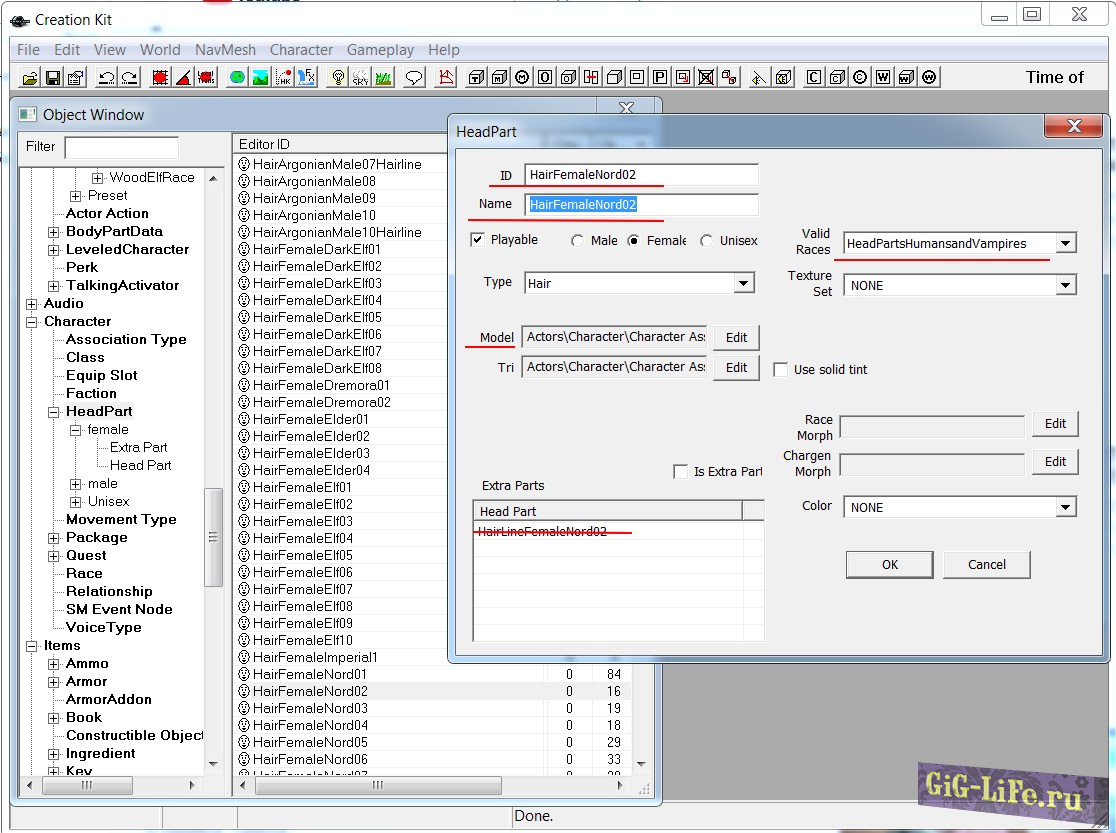Click the speech bubble dialogue icon

tap(414, 77)
